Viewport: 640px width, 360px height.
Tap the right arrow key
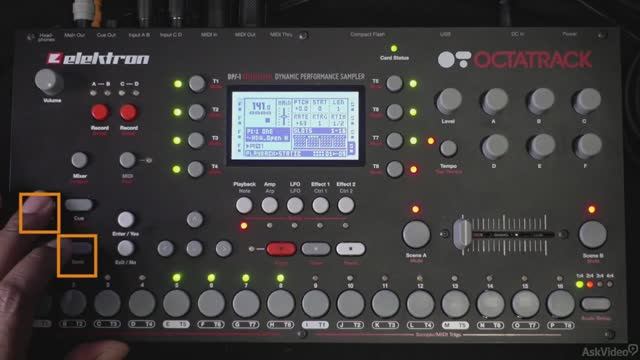coord(224,248)
